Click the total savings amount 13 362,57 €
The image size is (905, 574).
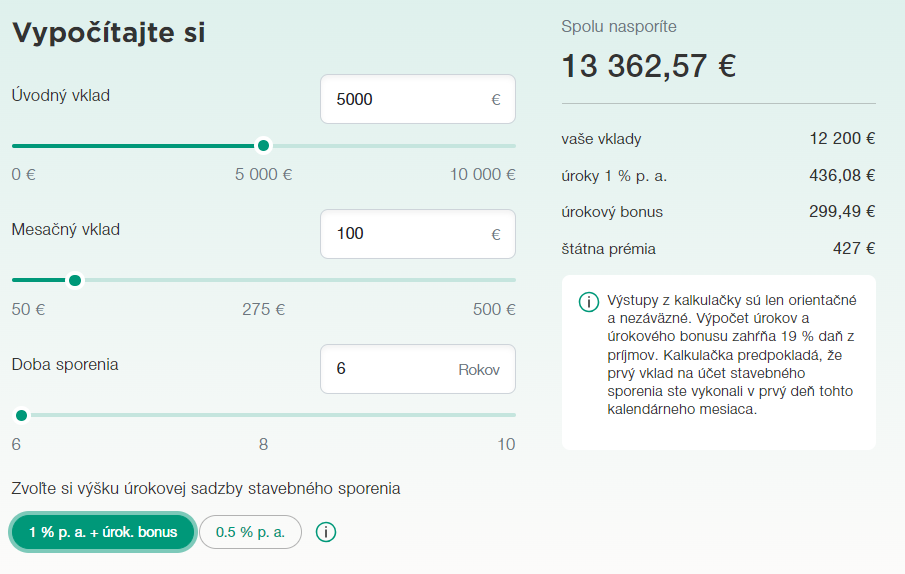point(648,66)
